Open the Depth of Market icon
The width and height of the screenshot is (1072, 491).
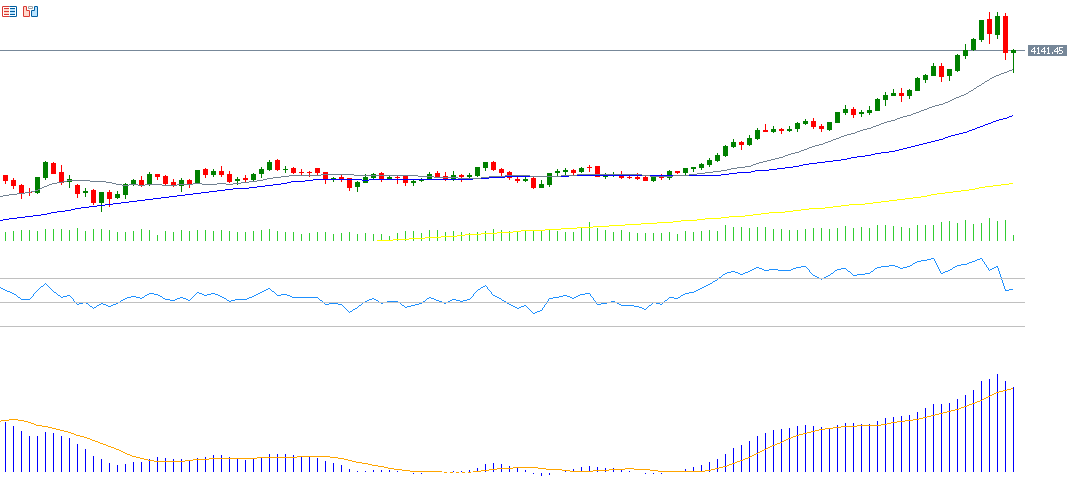click(10, 12)
